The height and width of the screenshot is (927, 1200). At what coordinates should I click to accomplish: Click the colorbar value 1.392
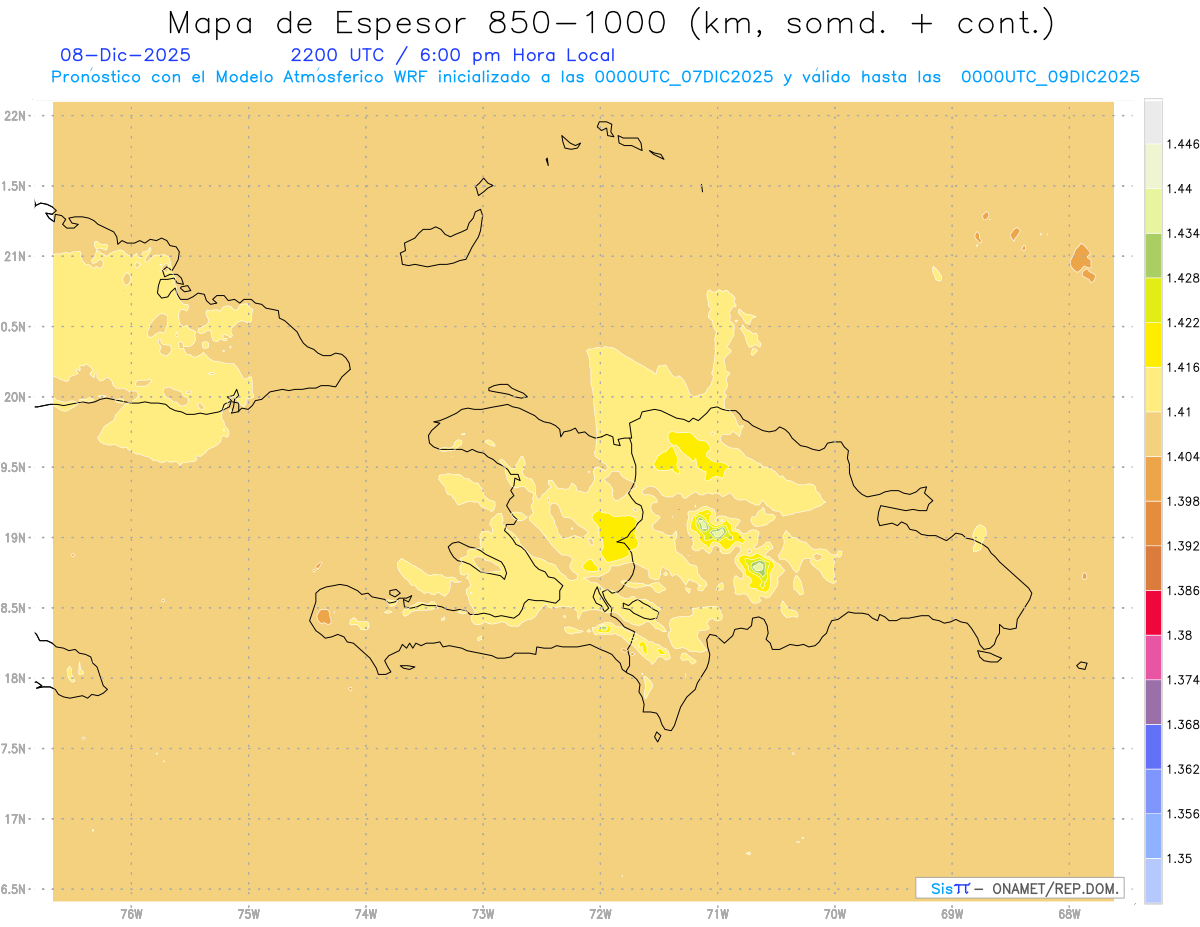[1183, 546]
